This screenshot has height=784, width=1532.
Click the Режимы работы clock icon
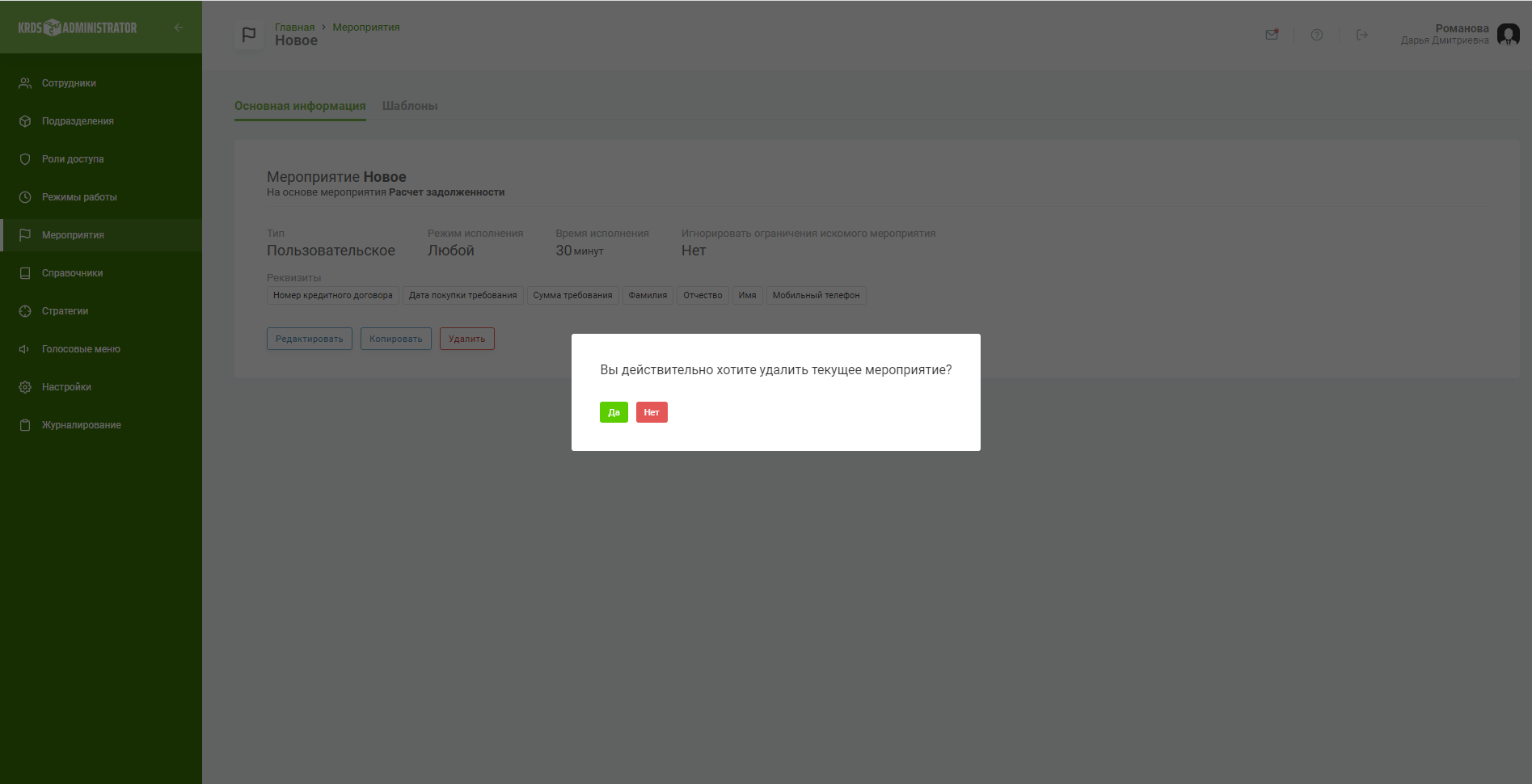tap(25, 197)
